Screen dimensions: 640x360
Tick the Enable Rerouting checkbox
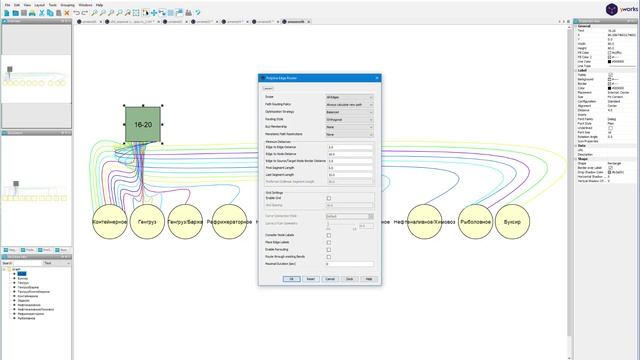point(329,250)
